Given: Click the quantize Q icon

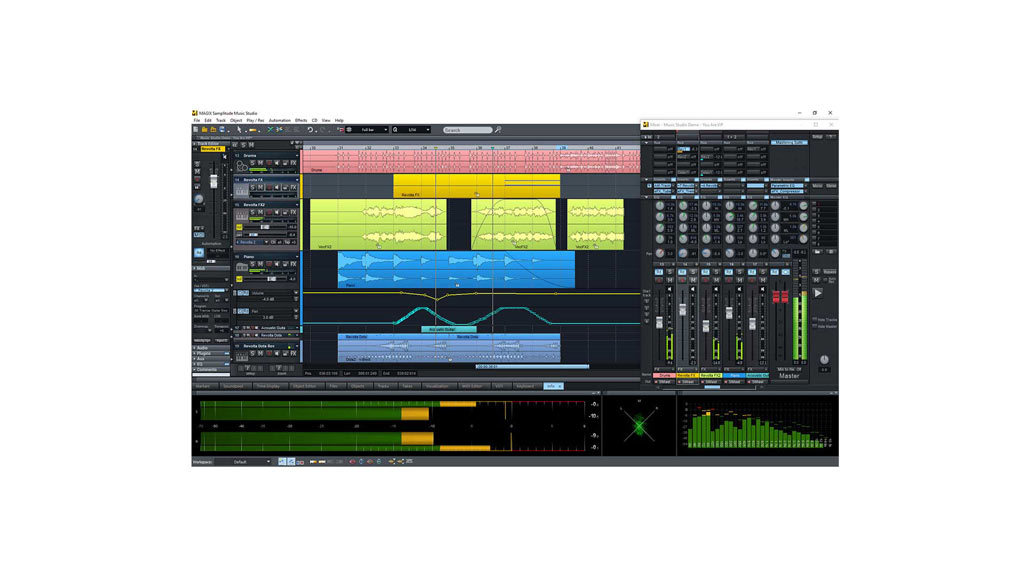Looking at the screenshot, I should 395,130.
